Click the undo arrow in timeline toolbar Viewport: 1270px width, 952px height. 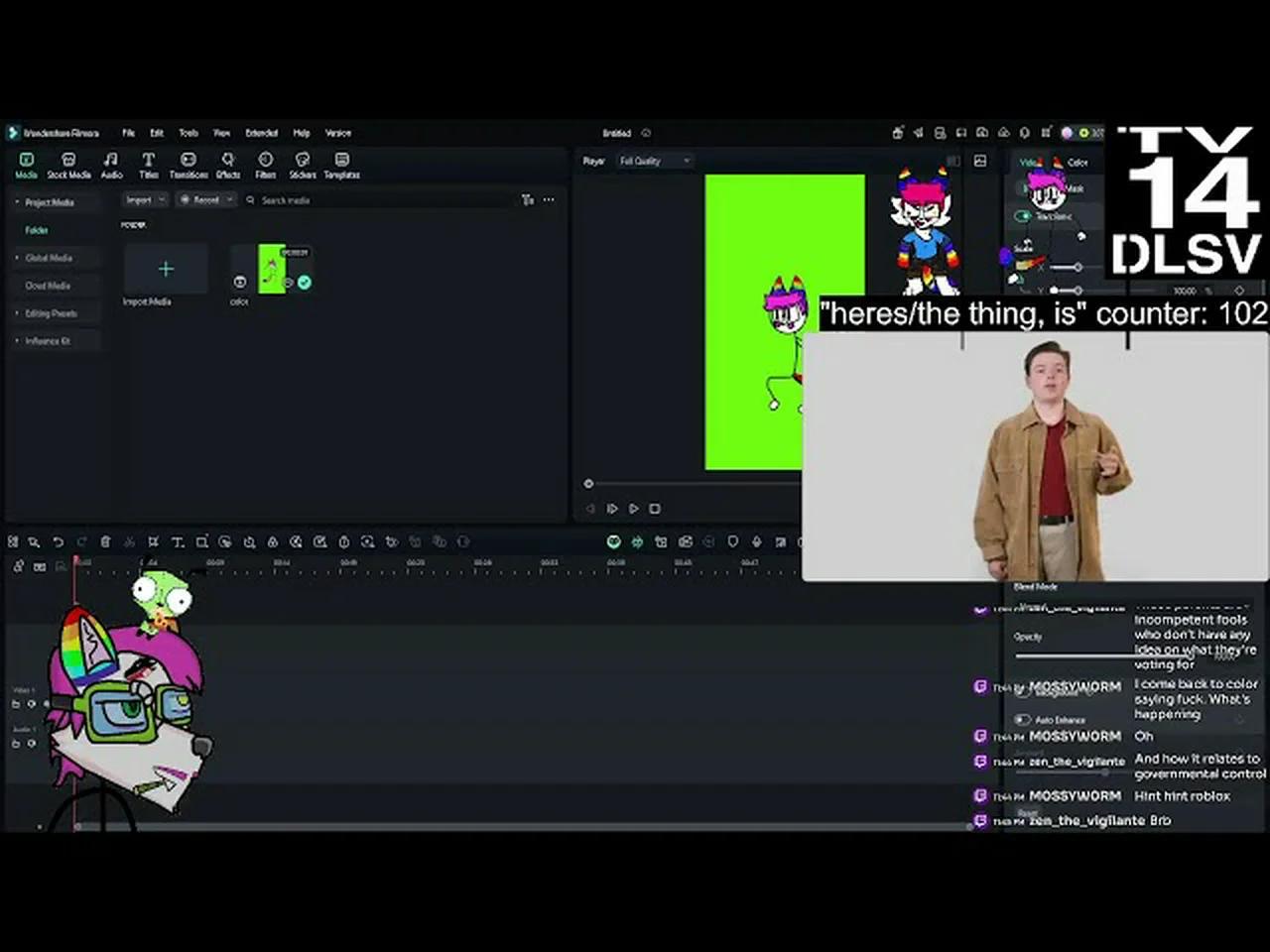pyautogui.click(x=58, y=542)
